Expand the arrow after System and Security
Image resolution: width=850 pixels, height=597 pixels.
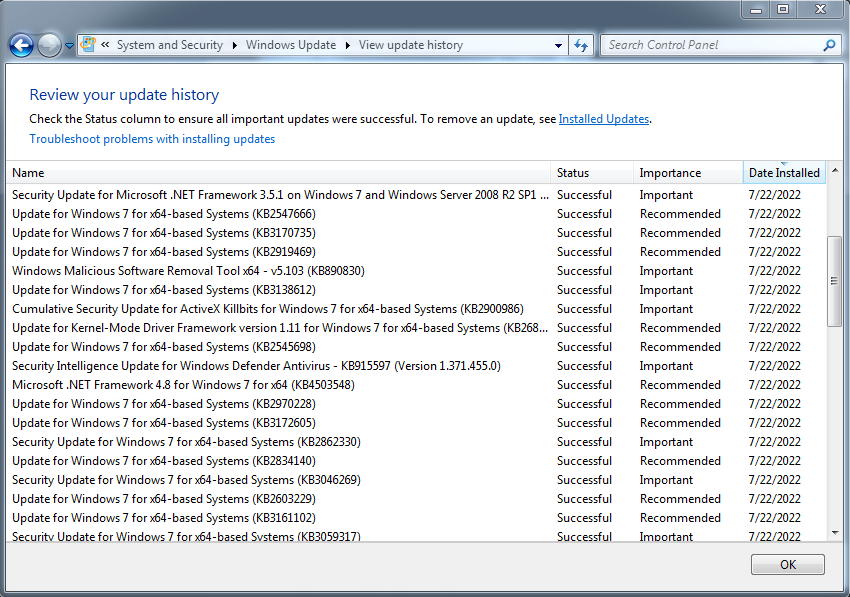[x=235, y=46]
